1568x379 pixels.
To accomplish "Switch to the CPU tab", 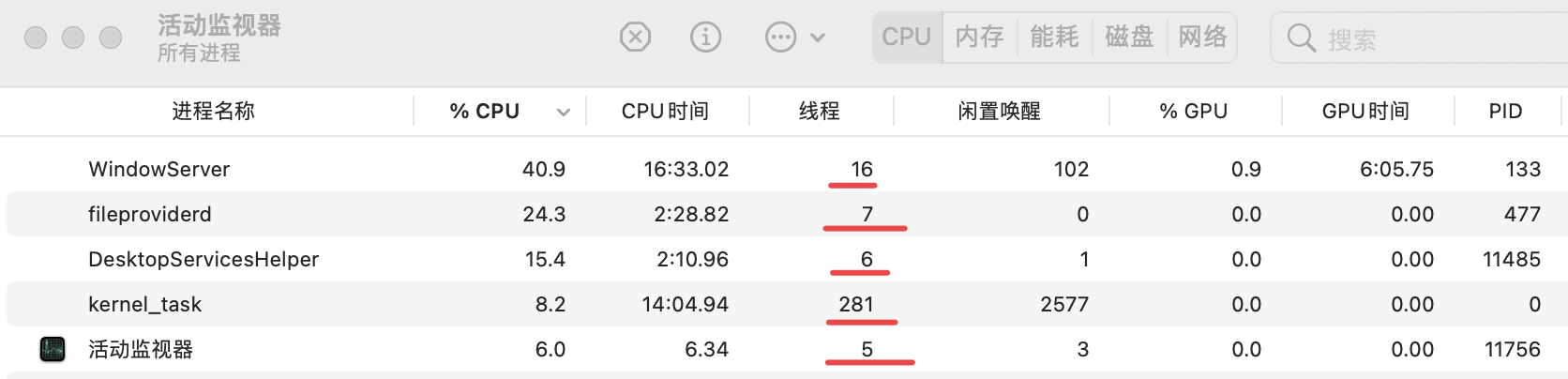I will pyautogui.click(x=906, y=38).
